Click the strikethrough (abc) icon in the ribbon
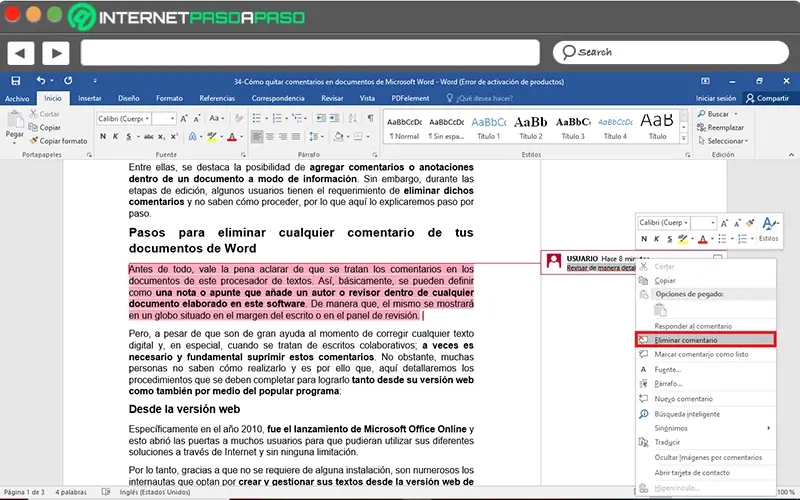The height and width of the screenshot is (500, 800). pyautogui.click(x=148, y=136)
